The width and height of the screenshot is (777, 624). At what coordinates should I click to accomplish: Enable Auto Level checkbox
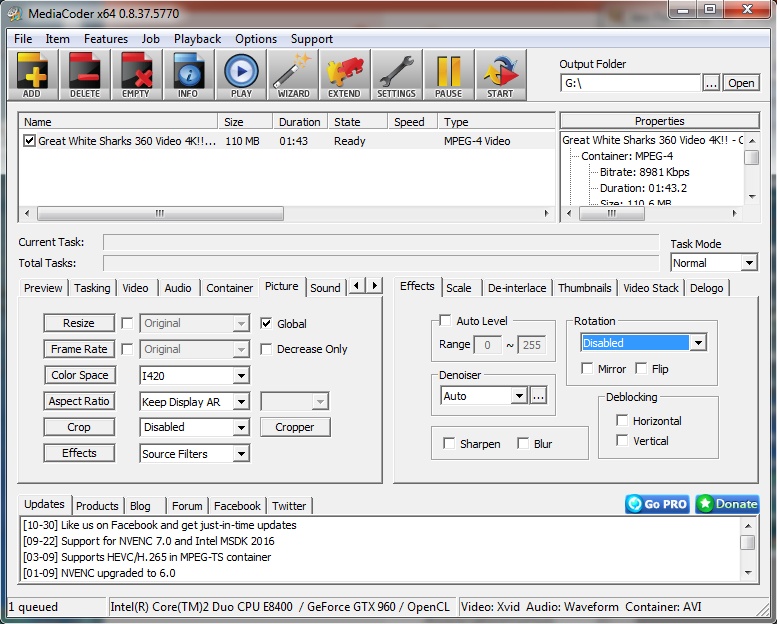click(x=445, y=320)
